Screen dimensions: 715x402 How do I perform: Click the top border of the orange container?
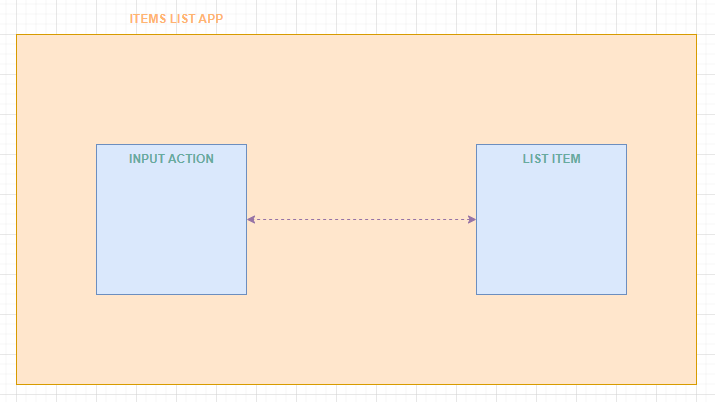coord(357,34)
